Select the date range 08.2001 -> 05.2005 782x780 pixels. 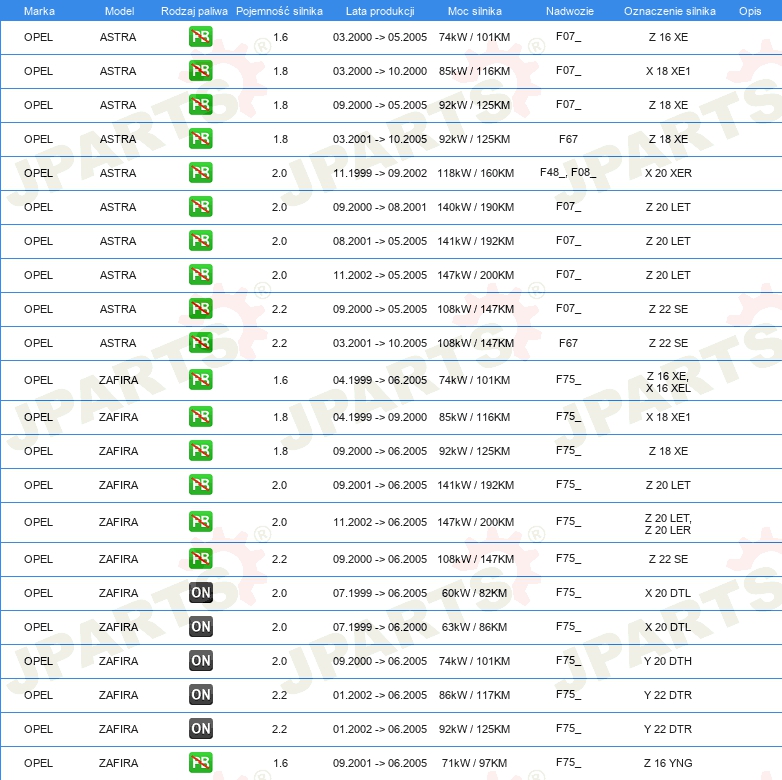[380, 241]
